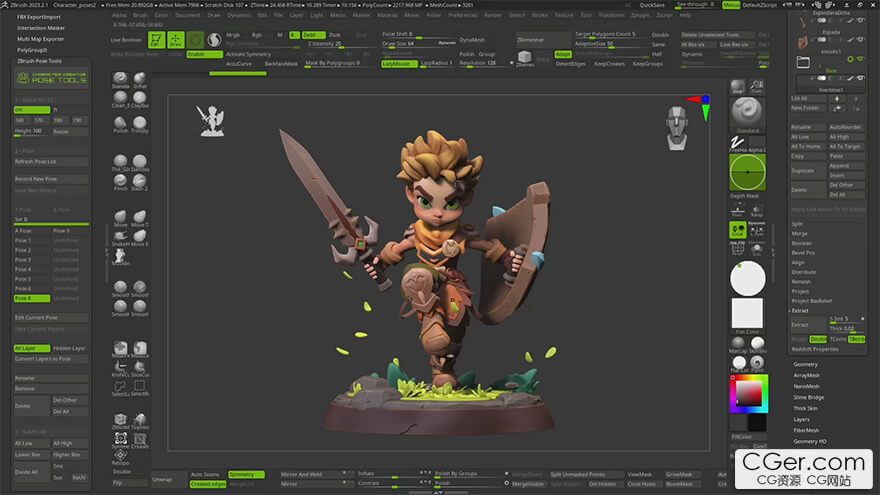This screenshot has width=880, height=495.
Task: Click the Duplicate subtool button
Action: pos(808,171)
